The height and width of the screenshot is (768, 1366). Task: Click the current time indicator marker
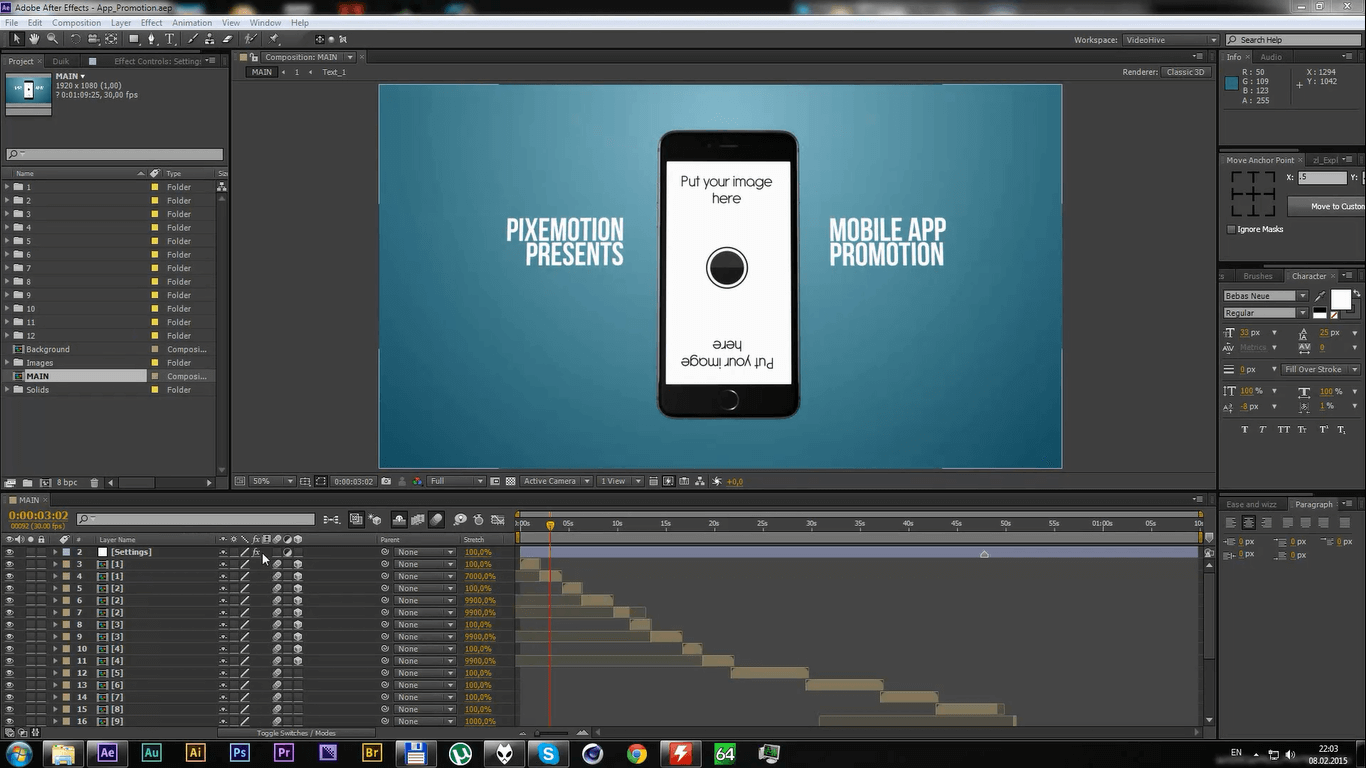(550, 524)
